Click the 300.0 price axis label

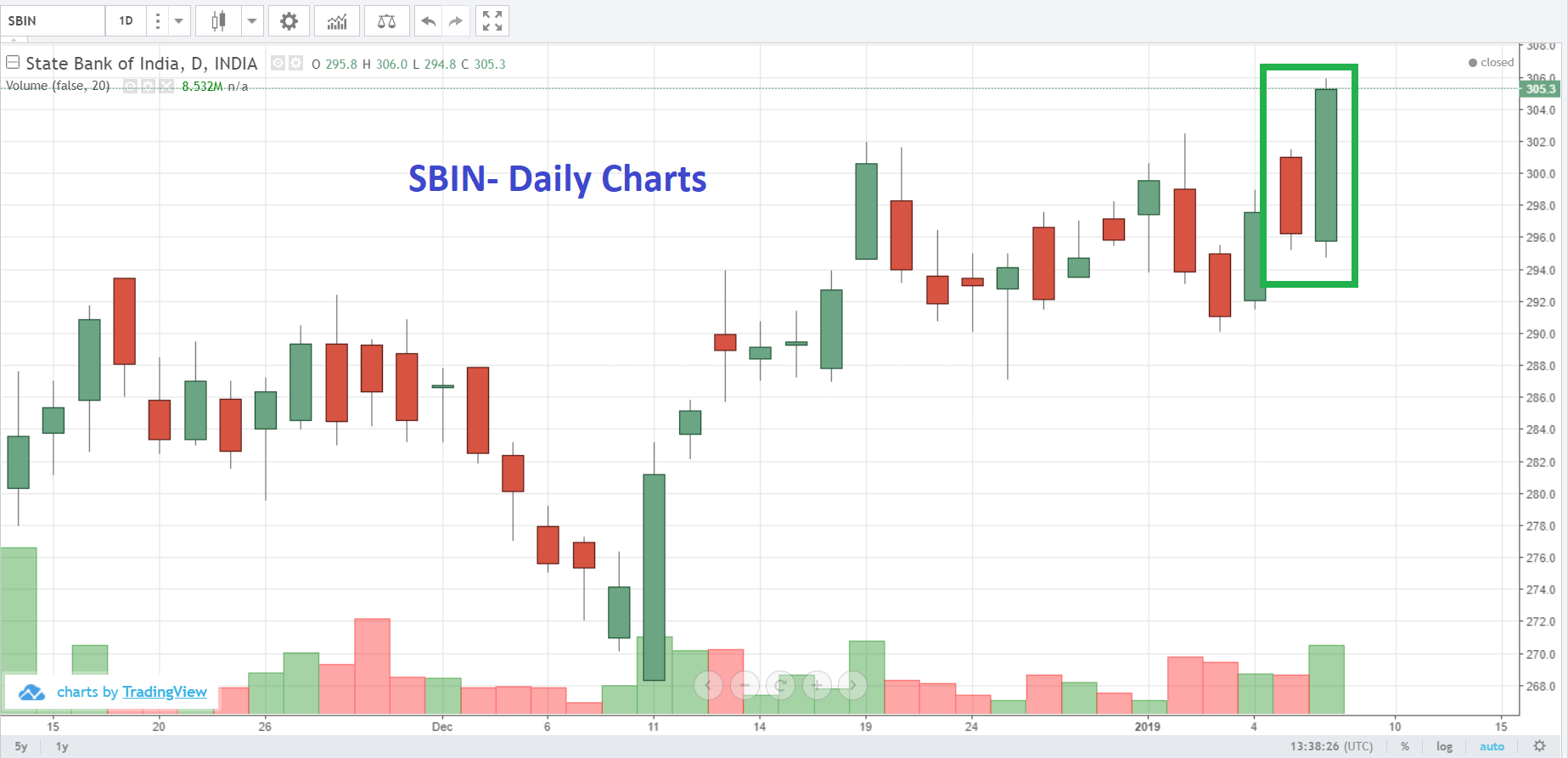1541,174
